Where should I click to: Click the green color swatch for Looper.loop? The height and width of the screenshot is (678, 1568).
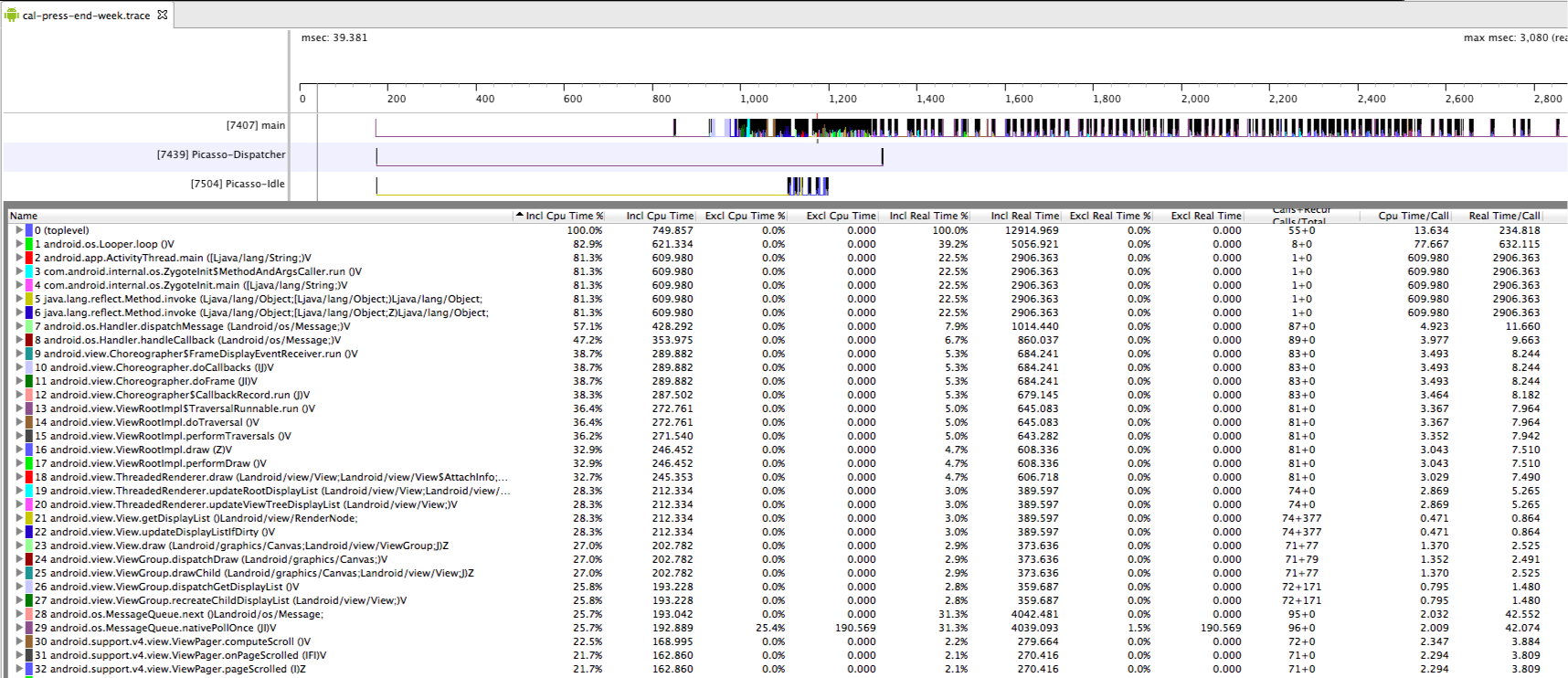click(x=29, y=244)
